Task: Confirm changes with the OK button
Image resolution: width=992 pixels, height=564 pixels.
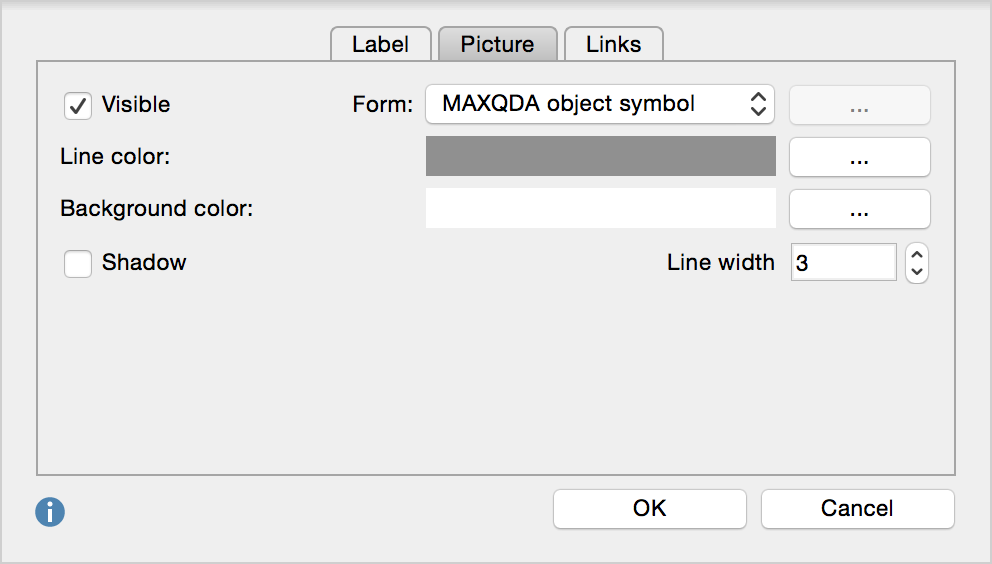Action: [x=649, y=508]
